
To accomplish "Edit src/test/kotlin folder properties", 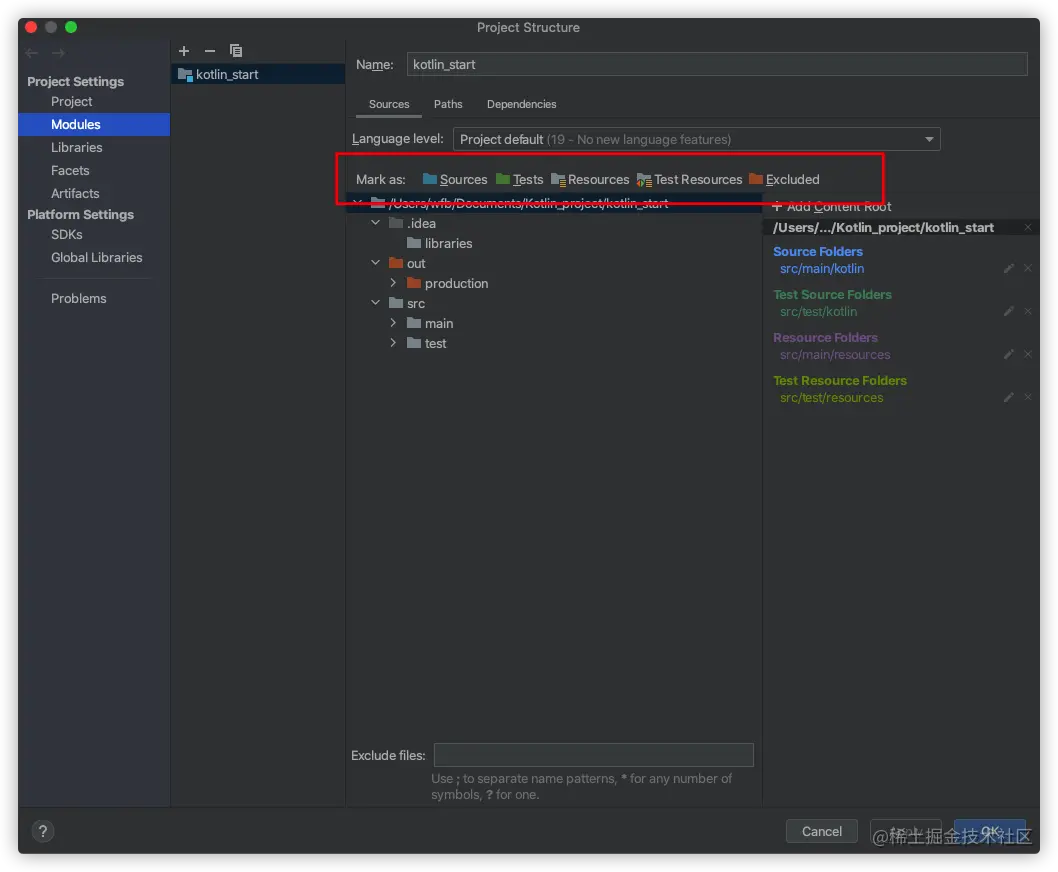I will point(1009,311).
